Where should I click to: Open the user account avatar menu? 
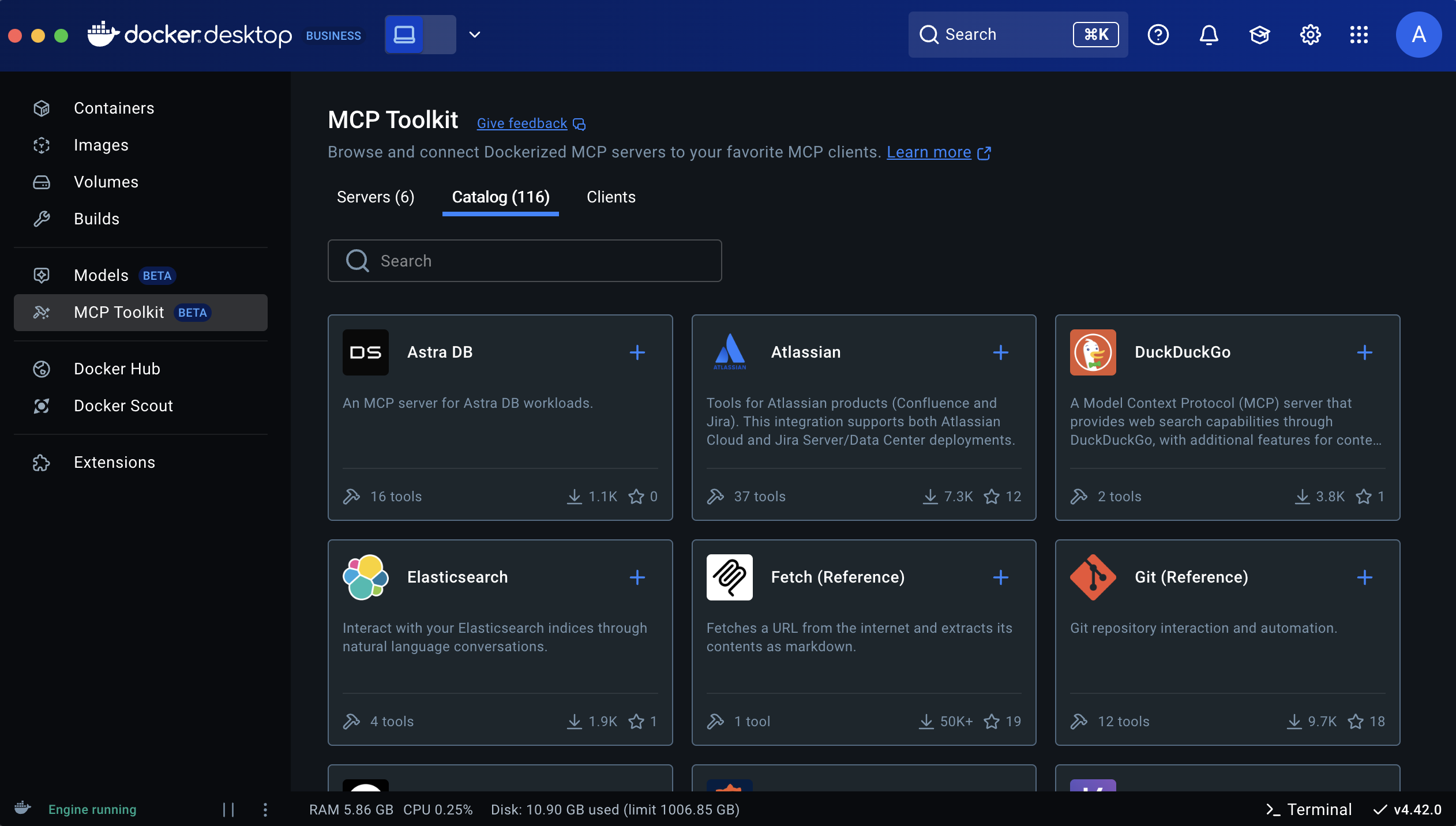pos(1418,35)
